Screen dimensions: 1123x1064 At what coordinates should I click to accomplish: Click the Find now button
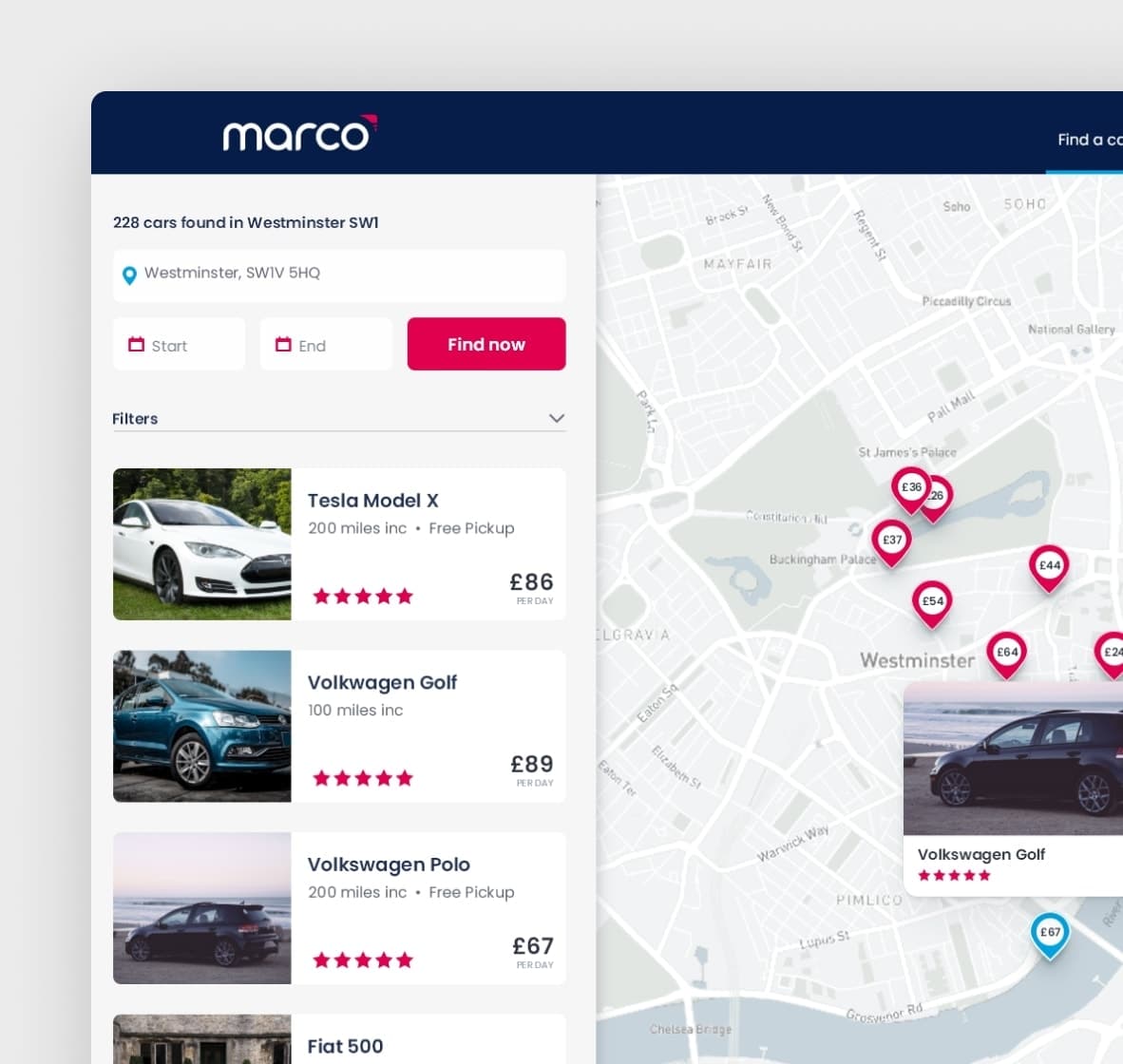[x=486, y=345]
